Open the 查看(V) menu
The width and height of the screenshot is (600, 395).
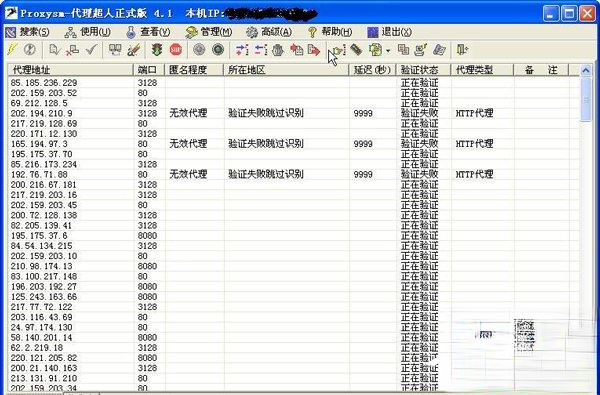[148, 32]
